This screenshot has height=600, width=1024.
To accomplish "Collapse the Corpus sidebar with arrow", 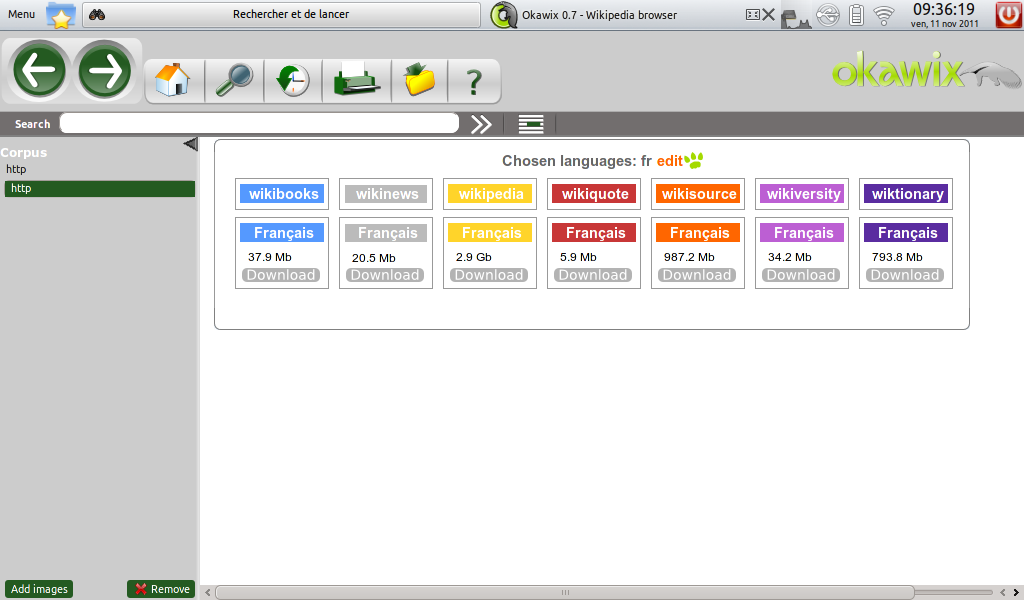I will tap(191, 145).
